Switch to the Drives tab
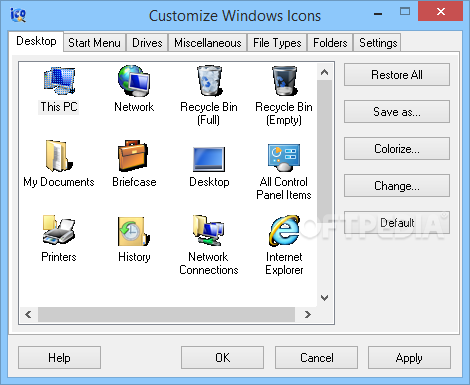This screenshot has width=470, height=385. (x=147, y=43)
